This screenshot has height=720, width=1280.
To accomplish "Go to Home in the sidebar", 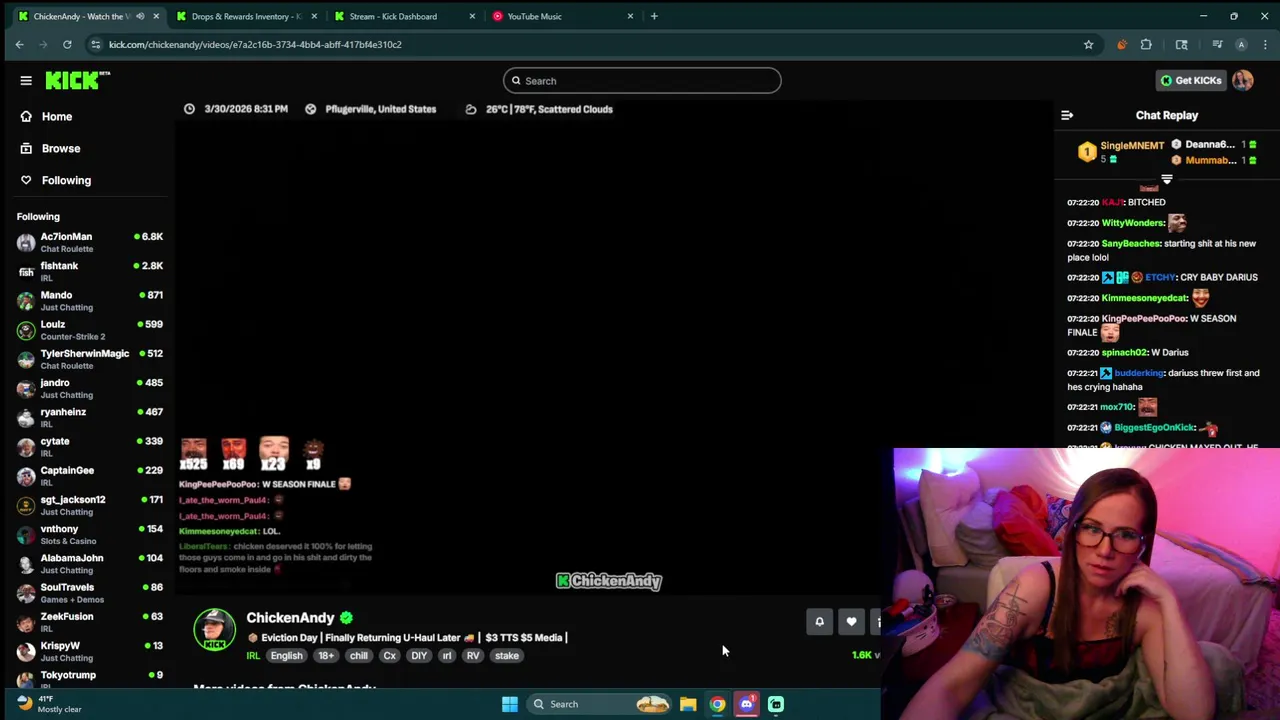I will click(57, 116).
